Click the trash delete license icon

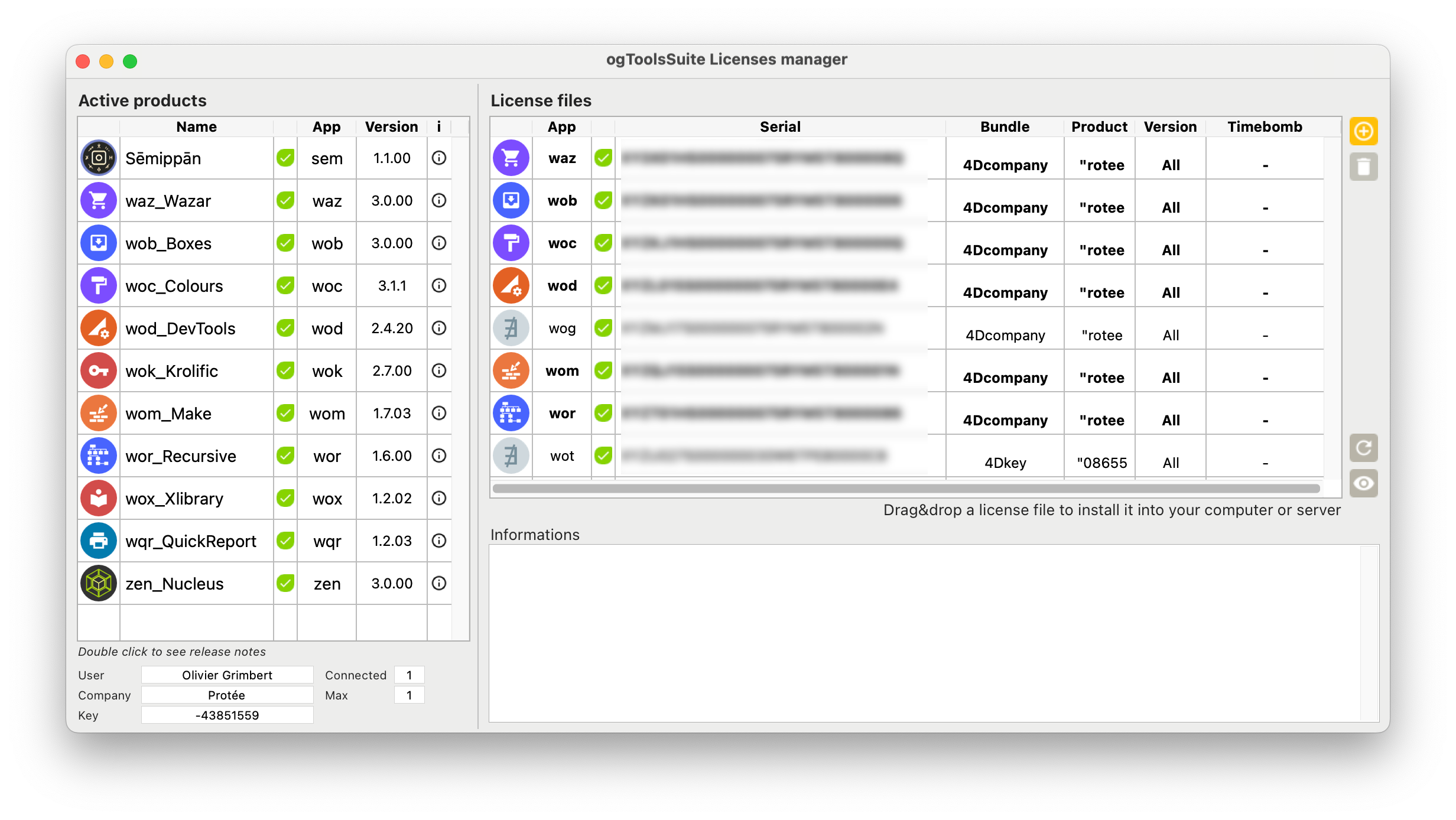(1363, 167)
